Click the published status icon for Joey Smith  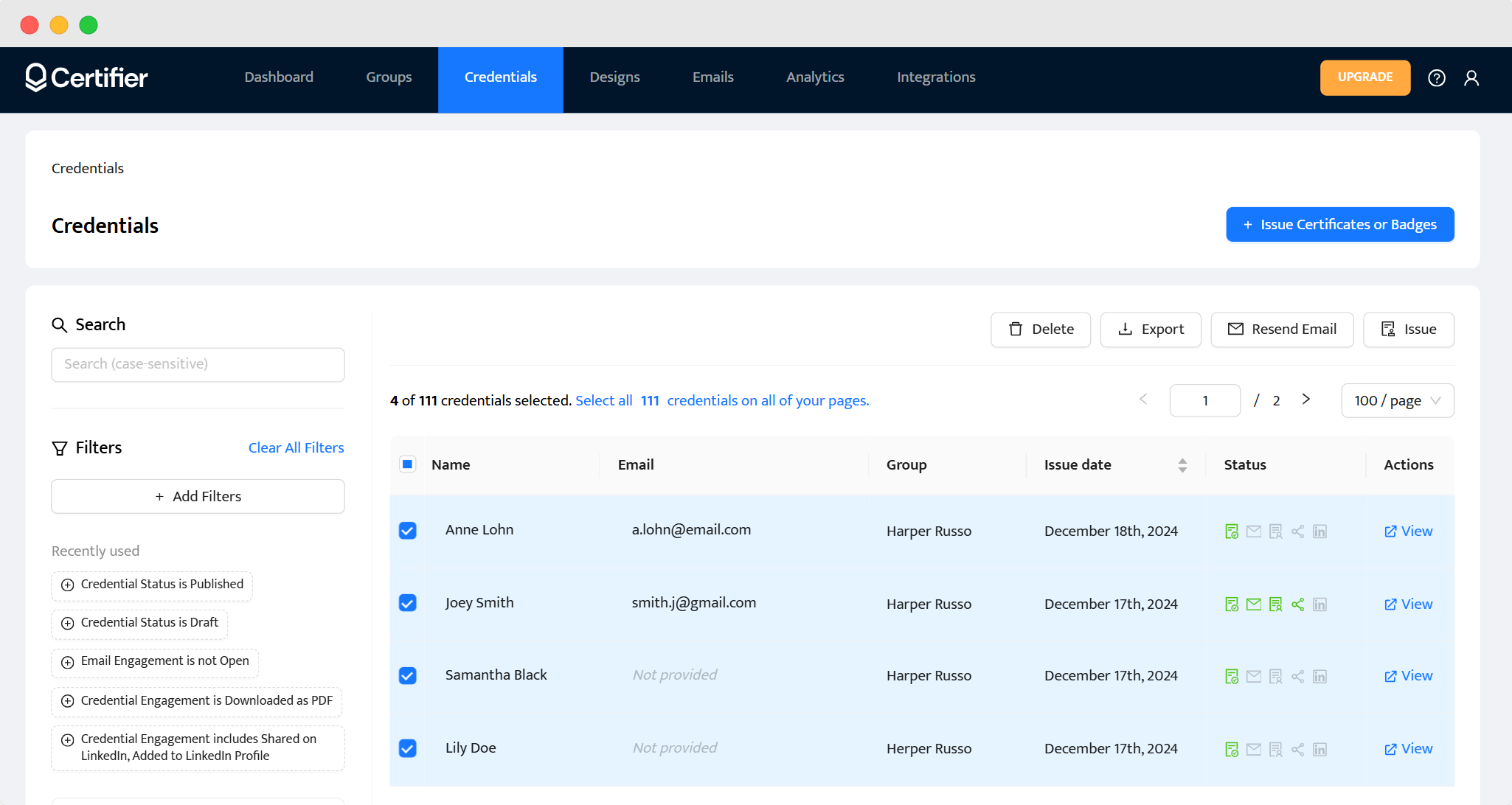tap(1231, 604)
